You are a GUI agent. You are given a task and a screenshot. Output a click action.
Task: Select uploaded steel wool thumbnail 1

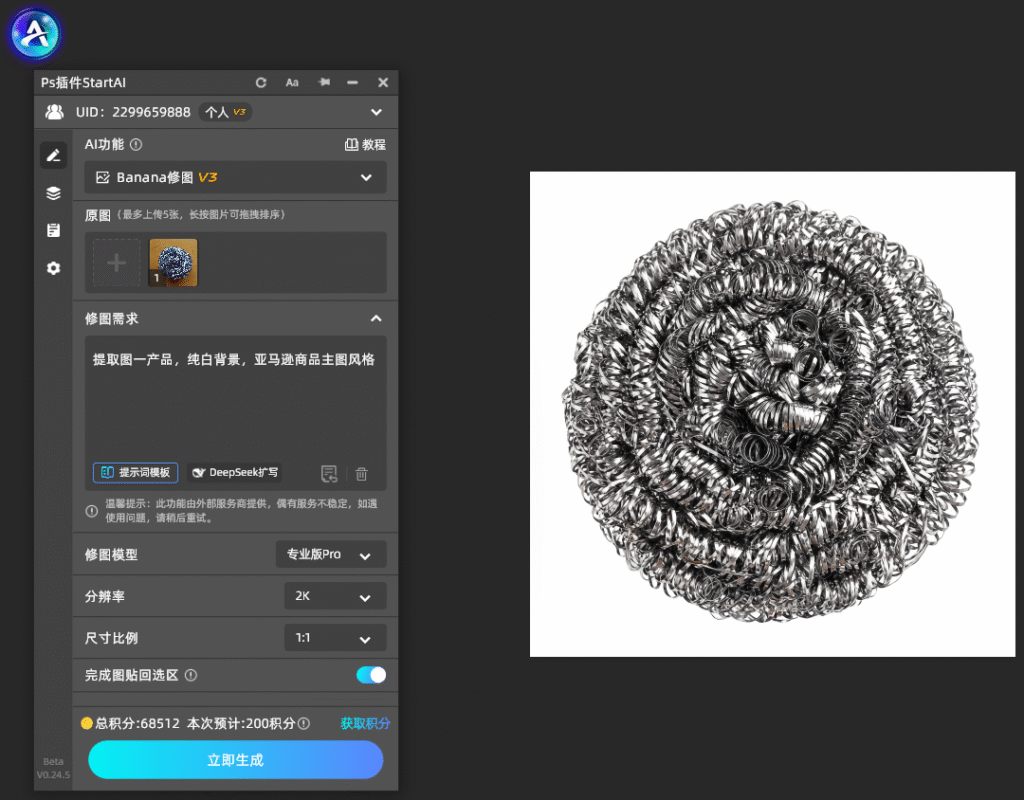173,263
